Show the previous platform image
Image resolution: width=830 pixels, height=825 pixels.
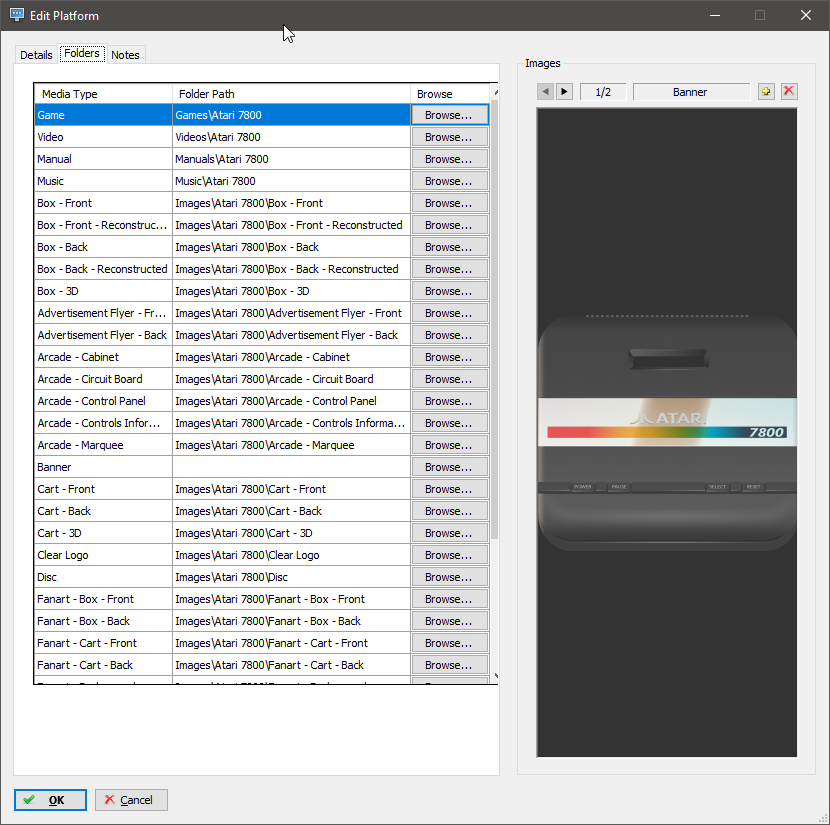coord(545,92)
